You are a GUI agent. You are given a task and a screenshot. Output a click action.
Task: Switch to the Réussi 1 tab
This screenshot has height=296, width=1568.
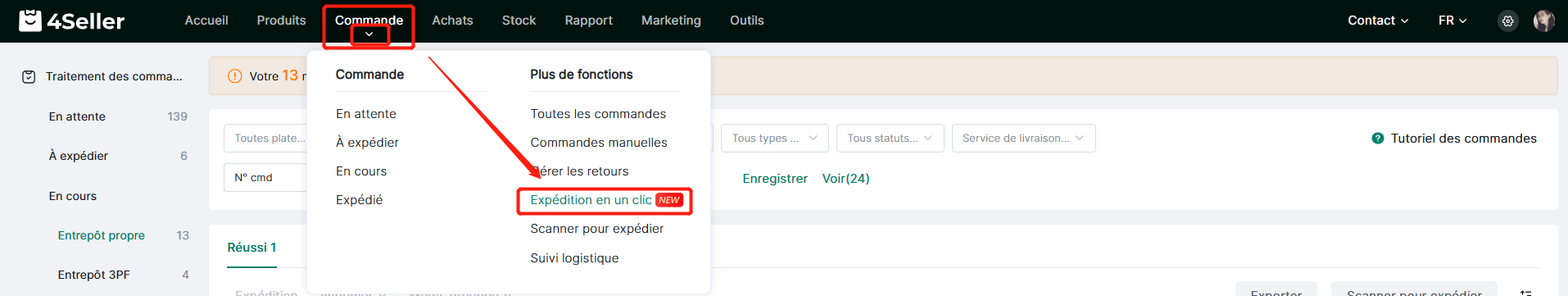point(252,248)
